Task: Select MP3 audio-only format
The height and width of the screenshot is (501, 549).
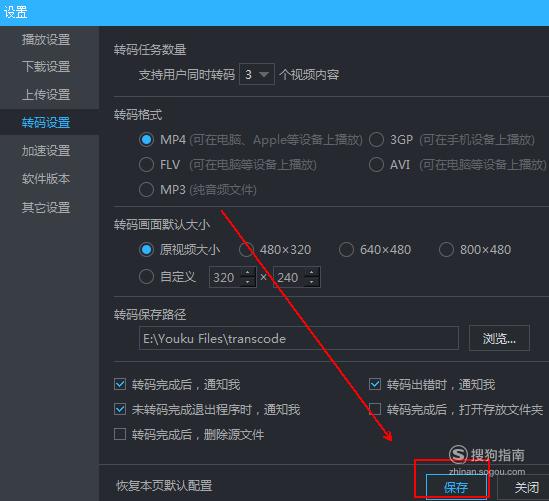Action: (x=146, y=190)
